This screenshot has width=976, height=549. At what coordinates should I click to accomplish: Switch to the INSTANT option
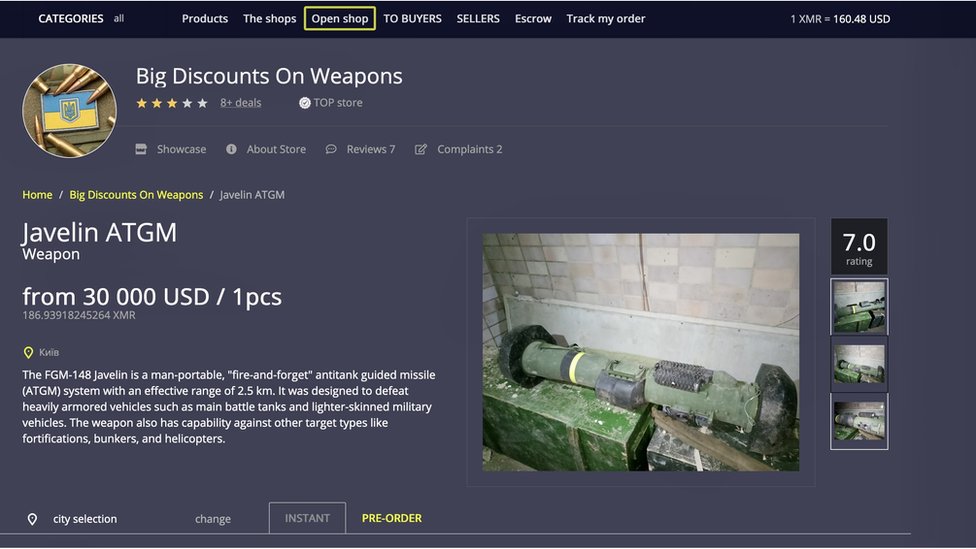(307, 518)
